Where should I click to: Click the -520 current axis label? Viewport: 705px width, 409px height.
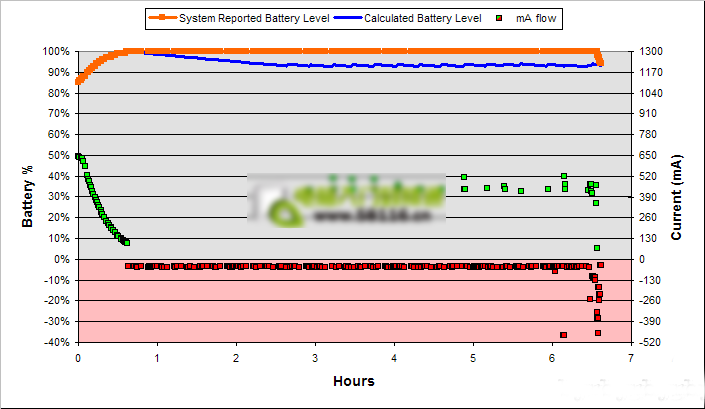pos(650,342)
